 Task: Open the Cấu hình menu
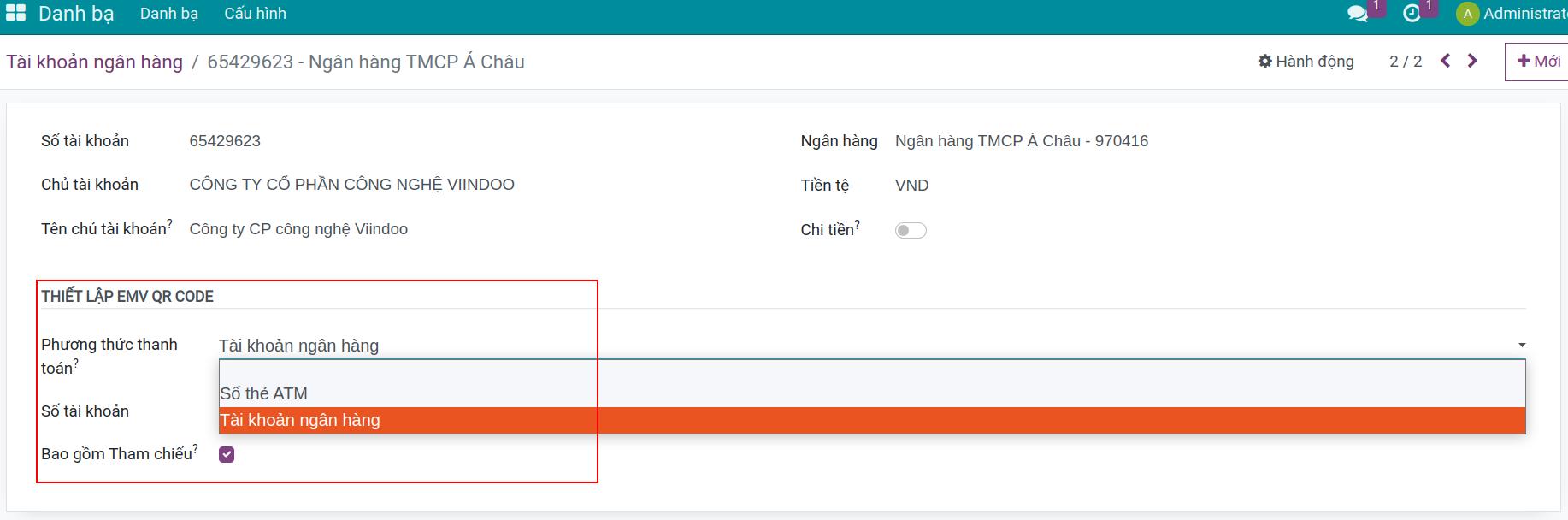pos(255,14)
